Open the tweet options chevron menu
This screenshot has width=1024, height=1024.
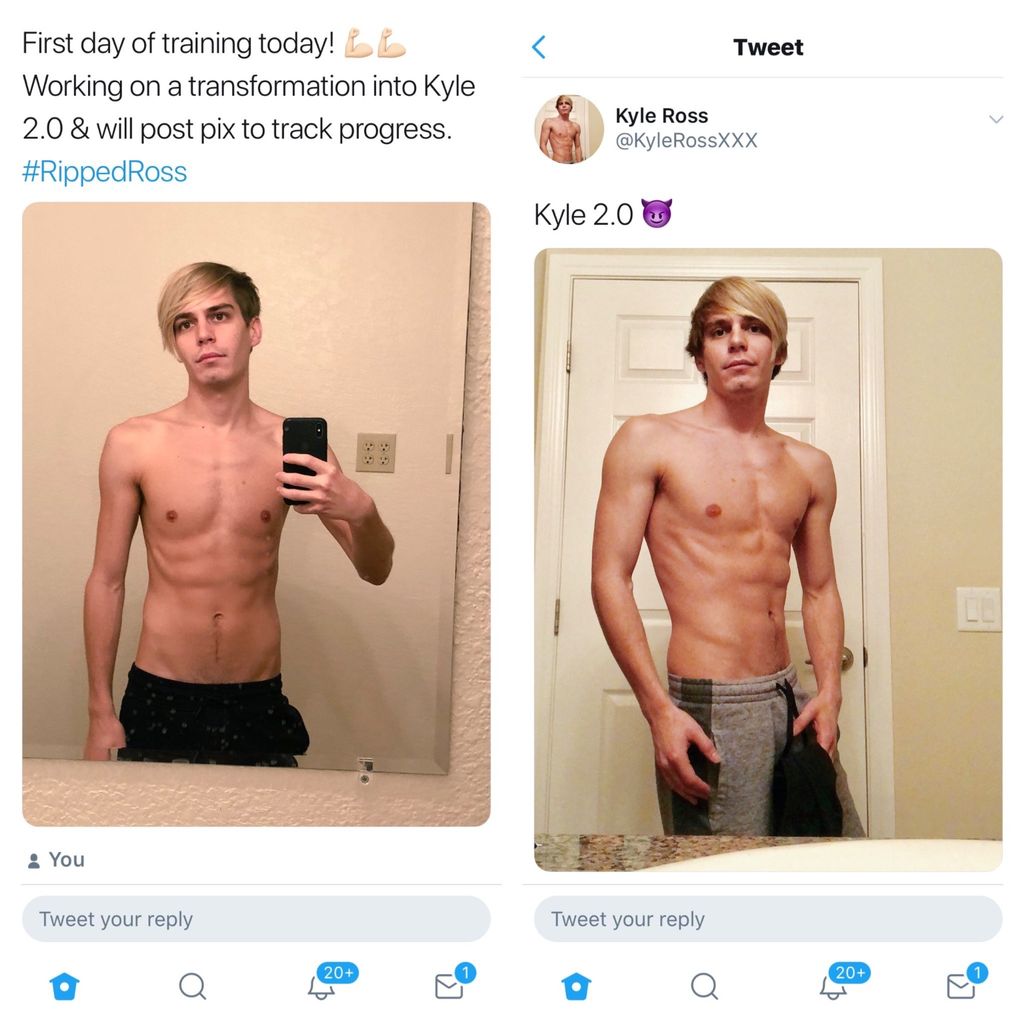pos(996,118)
